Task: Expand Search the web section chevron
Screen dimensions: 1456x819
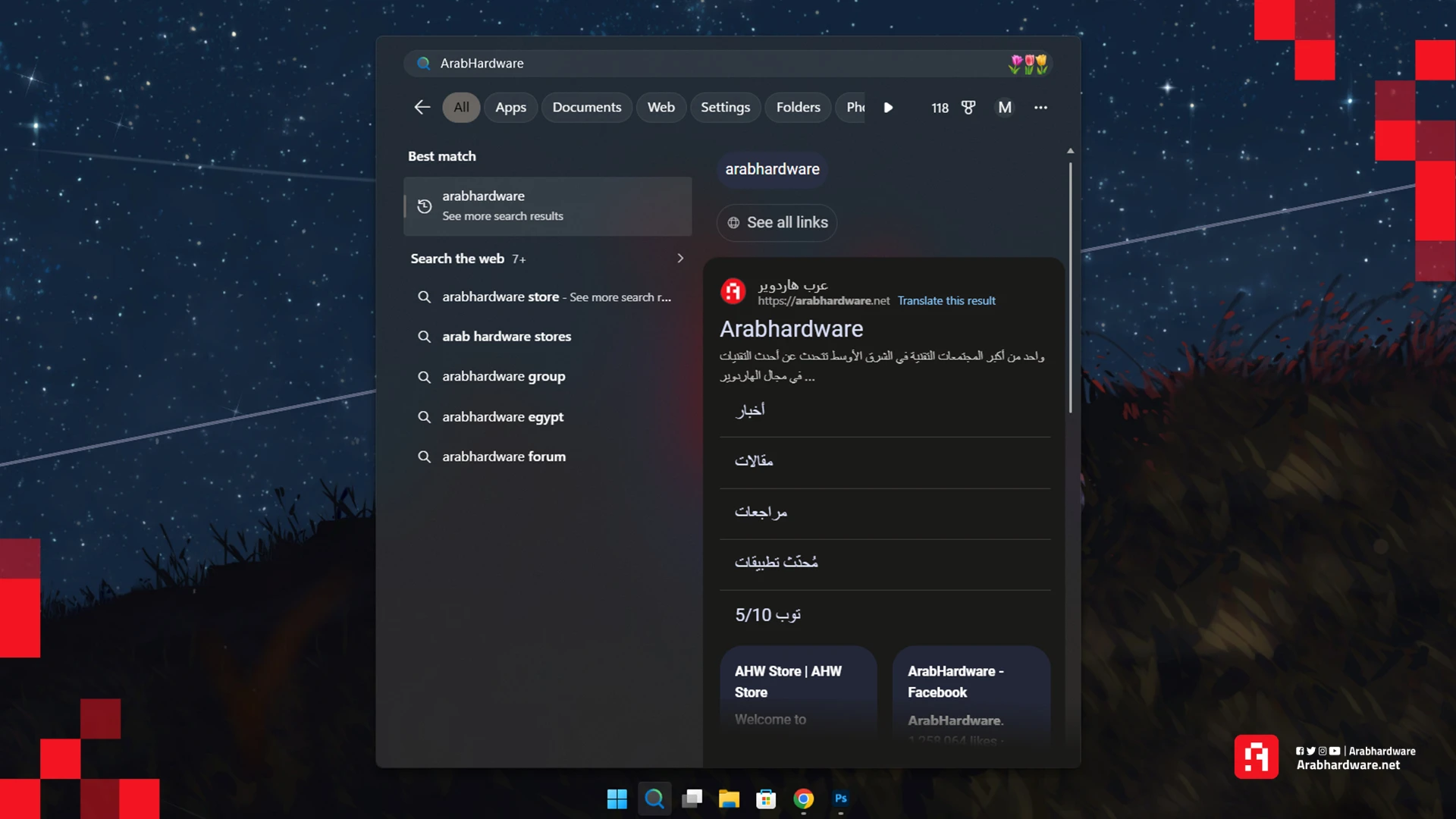Action: [680, 259]
